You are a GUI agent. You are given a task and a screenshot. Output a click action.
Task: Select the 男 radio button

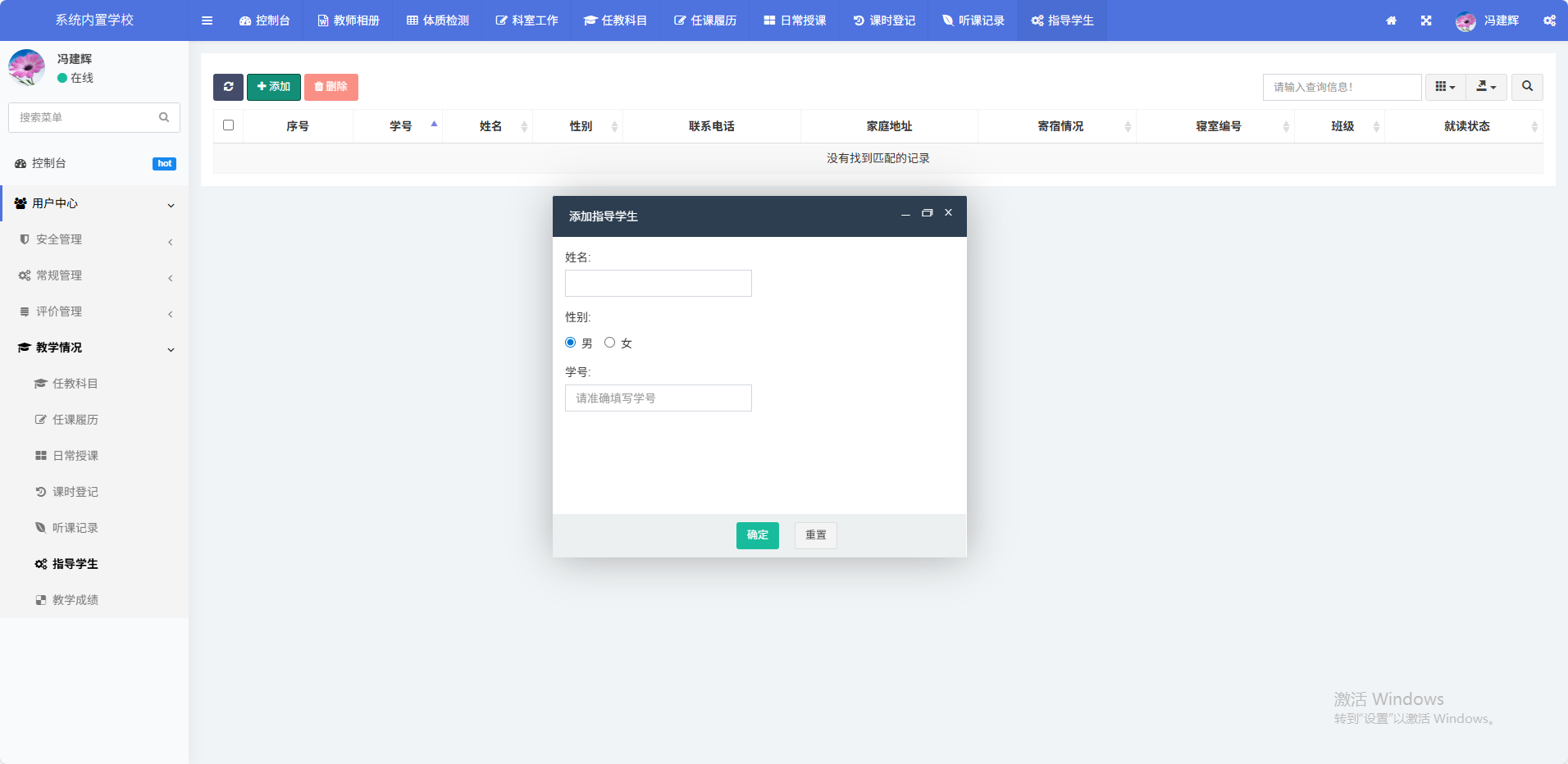click(x=571, y=343)
